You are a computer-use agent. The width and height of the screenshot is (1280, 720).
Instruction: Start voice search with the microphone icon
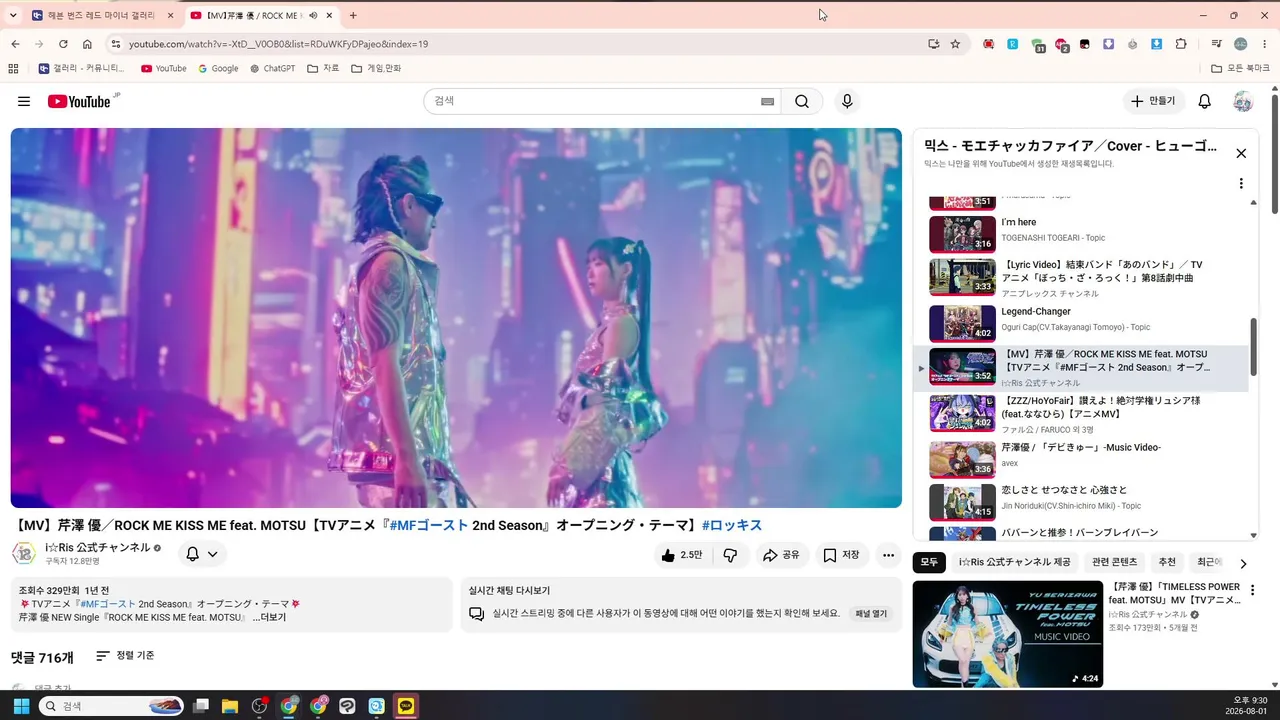(847, 101)
